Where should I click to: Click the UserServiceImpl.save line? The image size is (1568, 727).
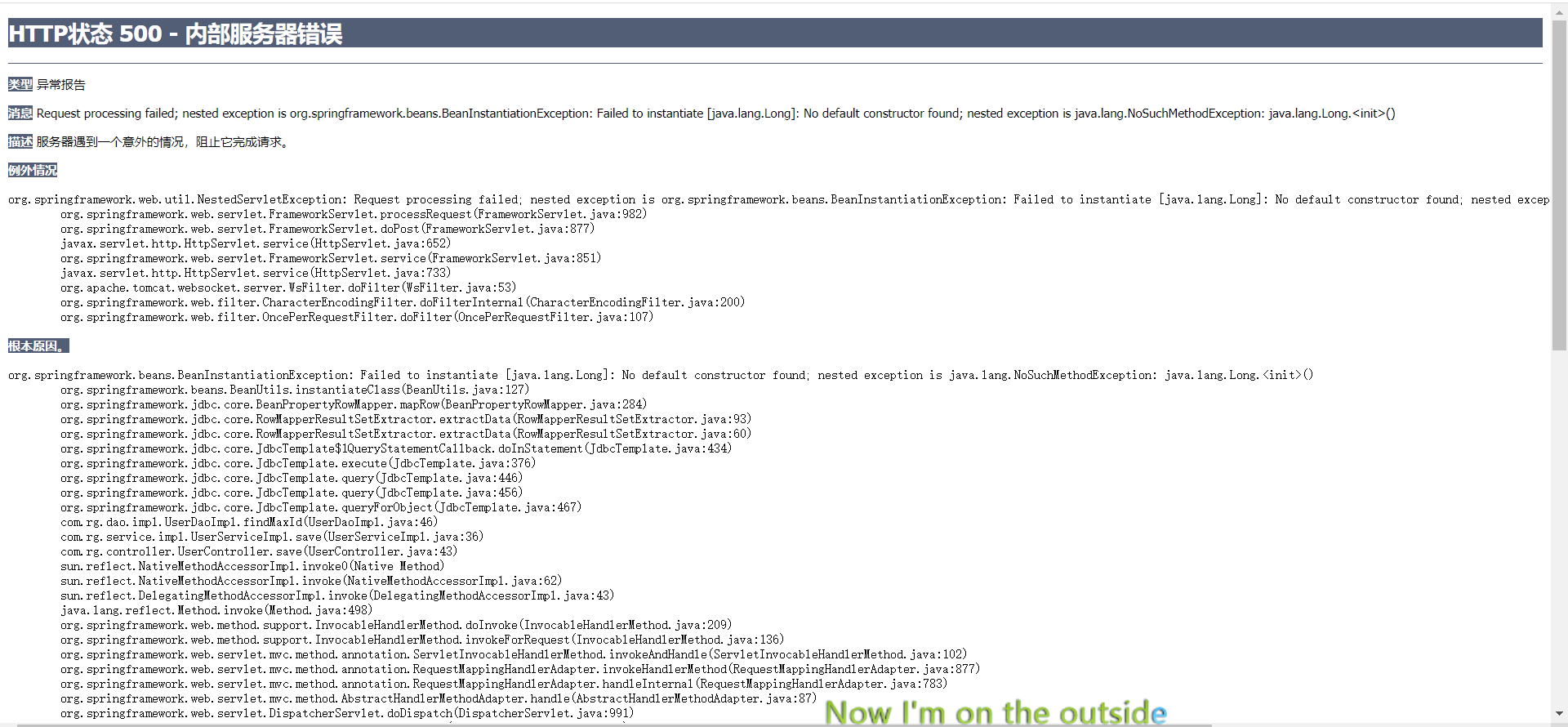pyautogui.click(x=272, y=537)
